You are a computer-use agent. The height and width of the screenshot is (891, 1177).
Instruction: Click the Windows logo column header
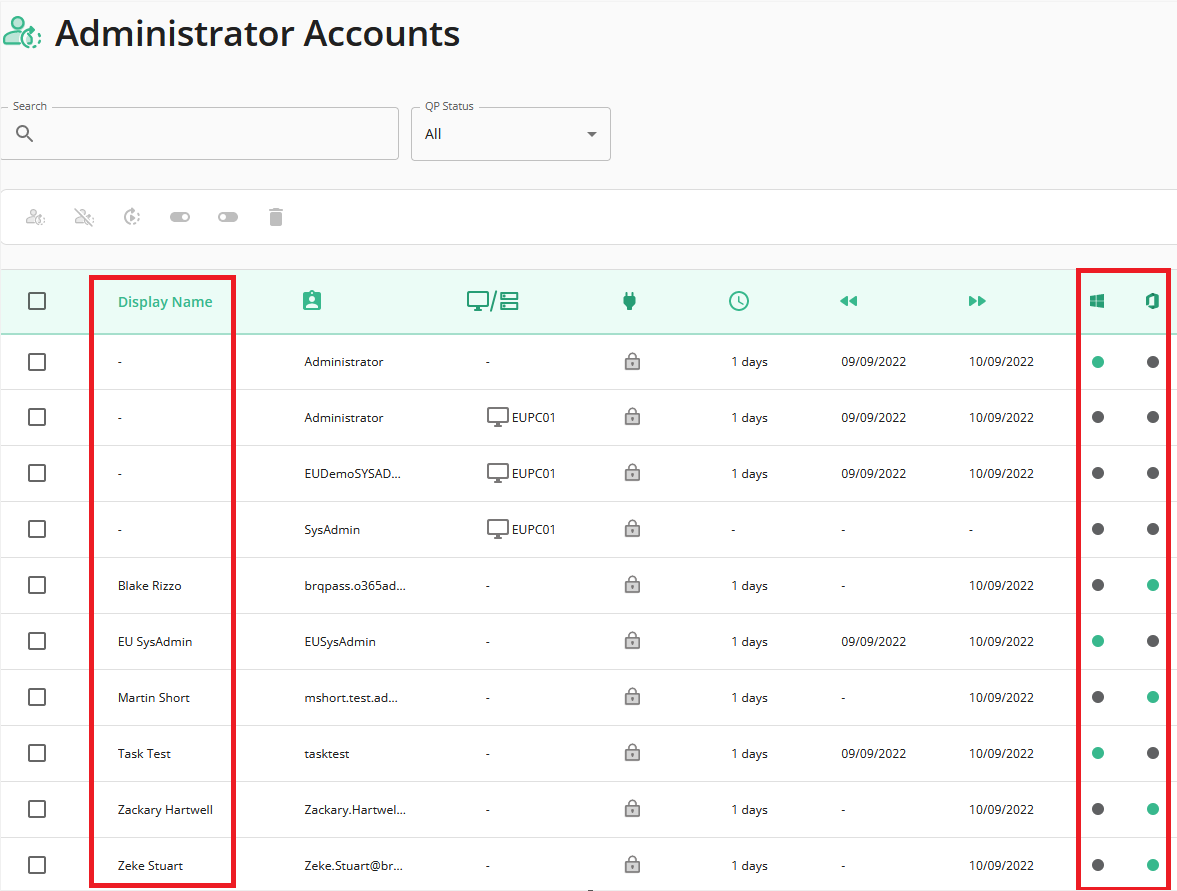tap(1097, 301)
